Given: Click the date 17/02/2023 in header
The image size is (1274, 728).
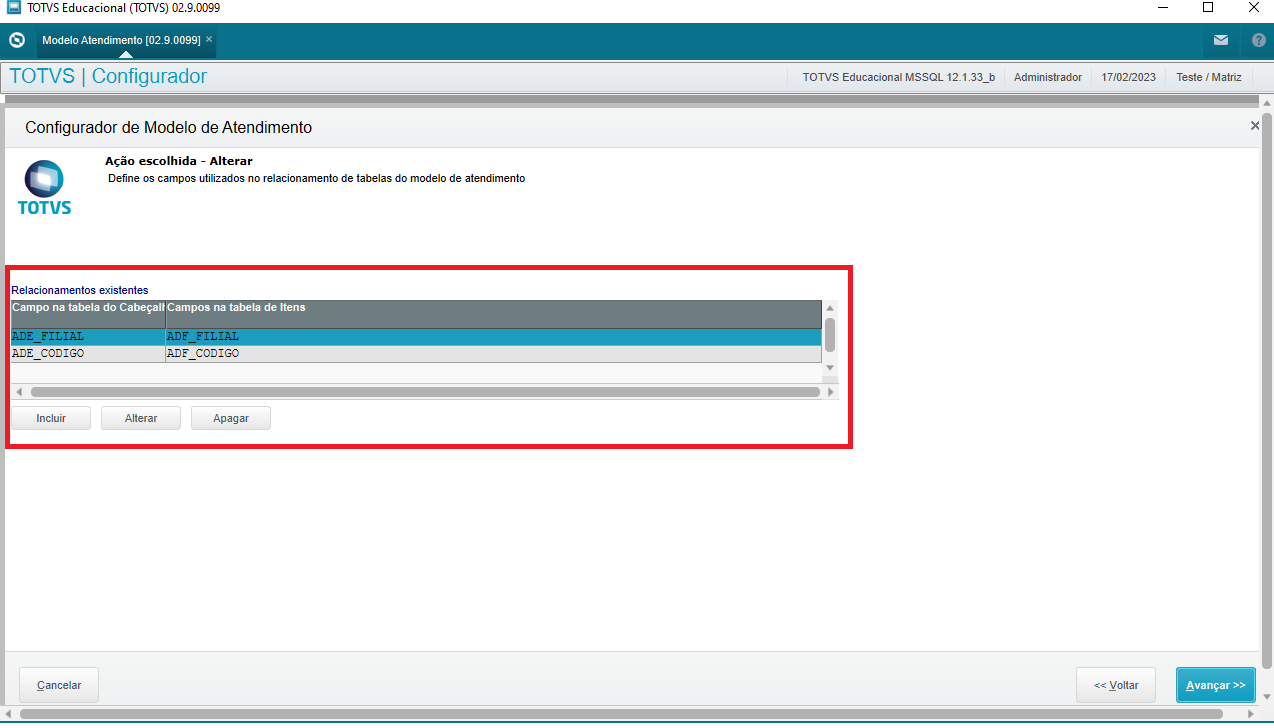Looking at the screenshot, I should pyautogui.click(x=1128, y=77).
